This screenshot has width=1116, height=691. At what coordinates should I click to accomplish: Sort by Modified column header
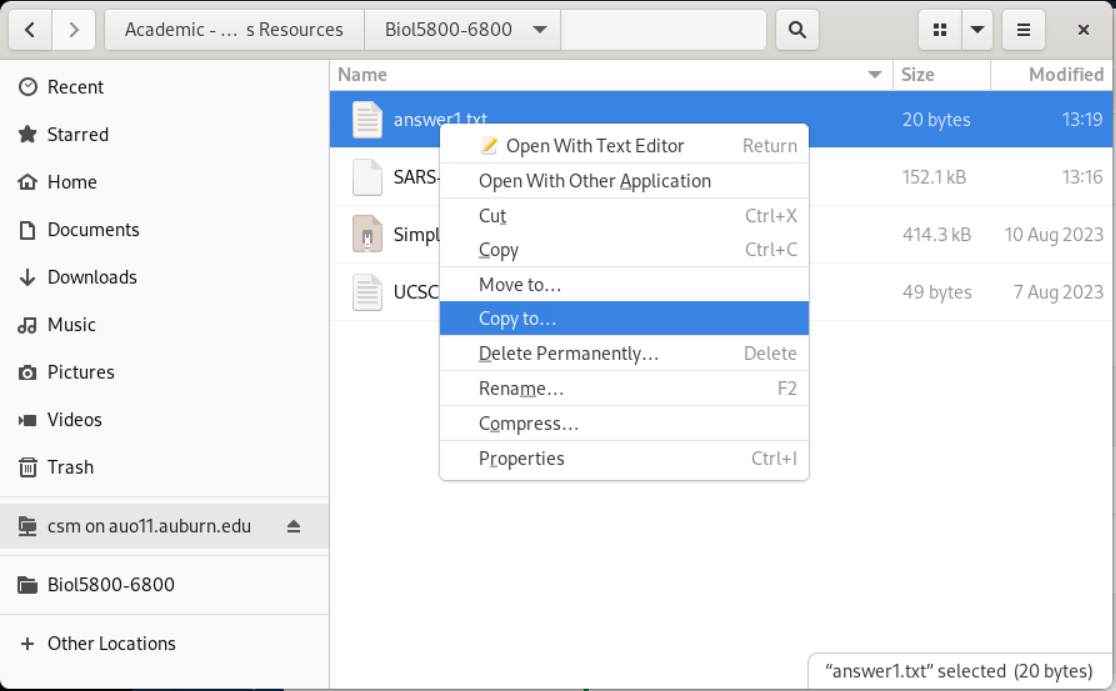tap(1052, 75)
